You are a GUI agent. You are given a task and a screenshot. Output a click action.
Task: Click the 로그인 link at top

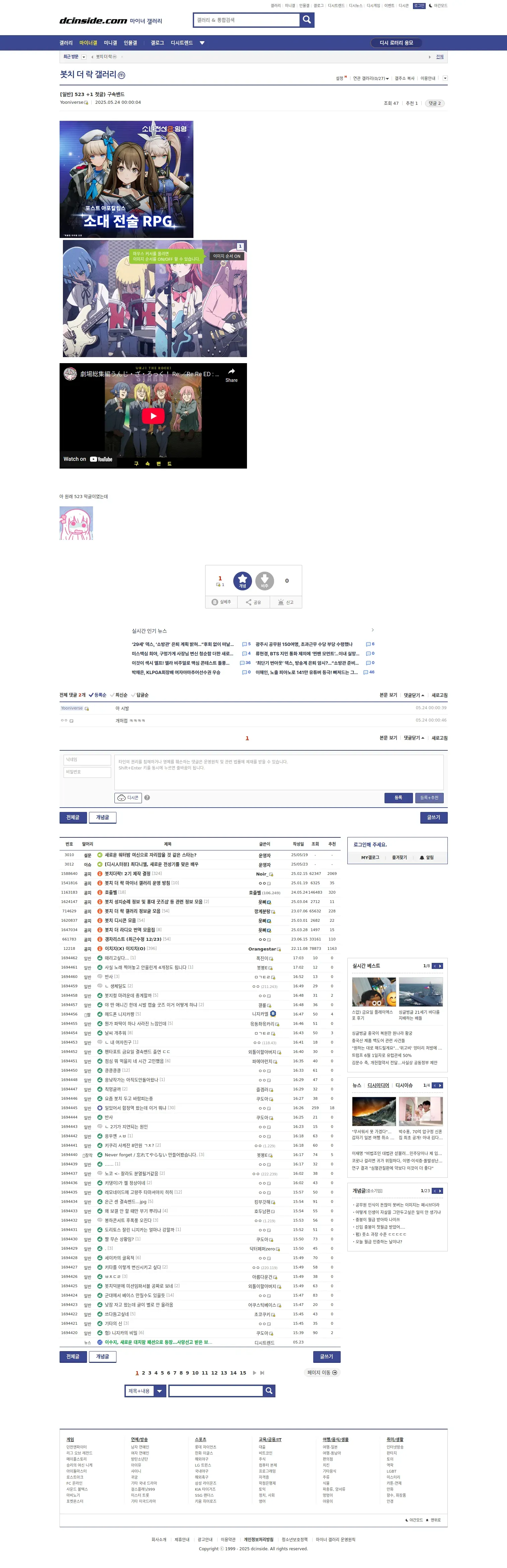click(x=419, y=5)
